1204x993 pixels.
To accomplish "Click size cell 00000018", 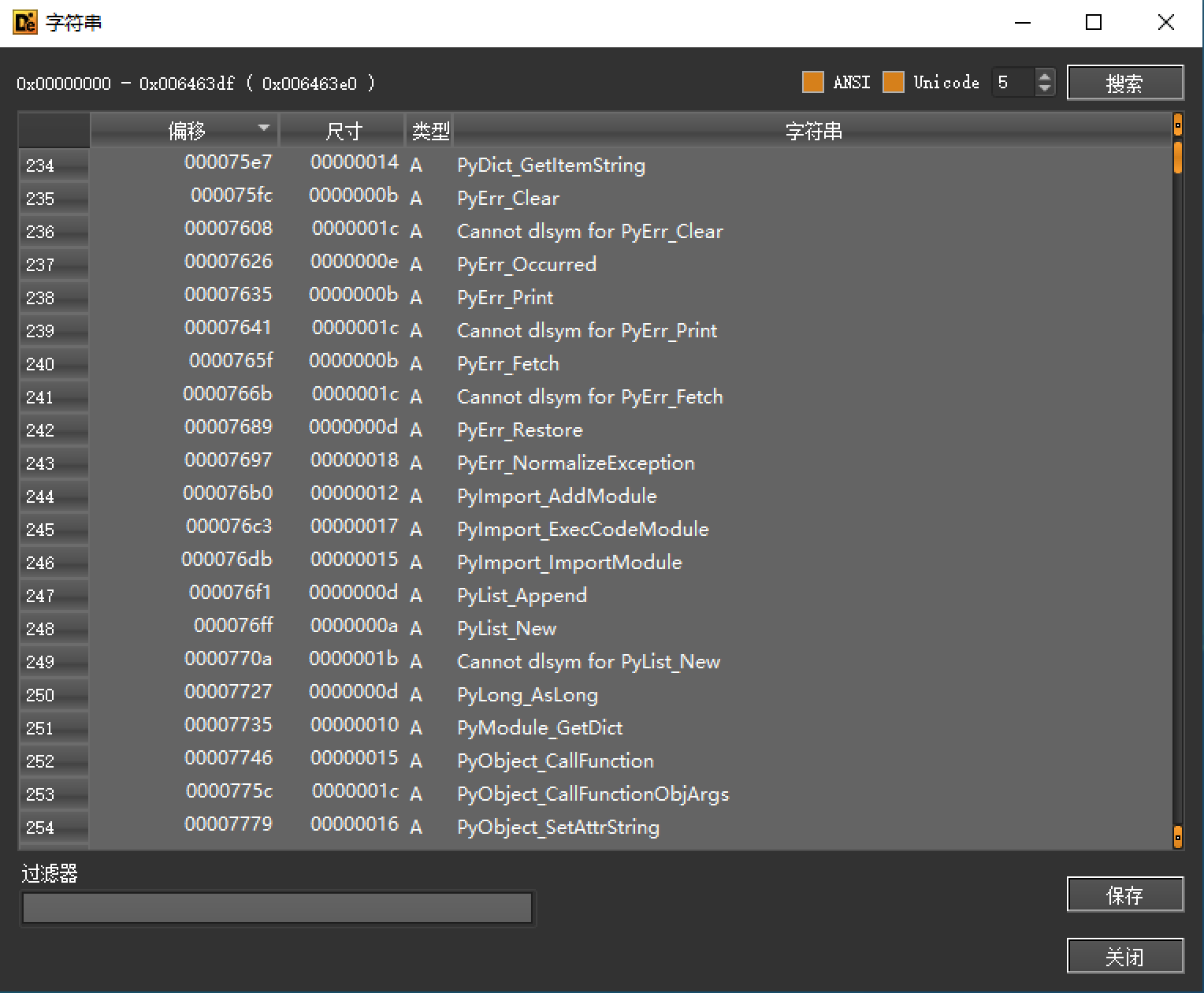I will click(355, 460).
